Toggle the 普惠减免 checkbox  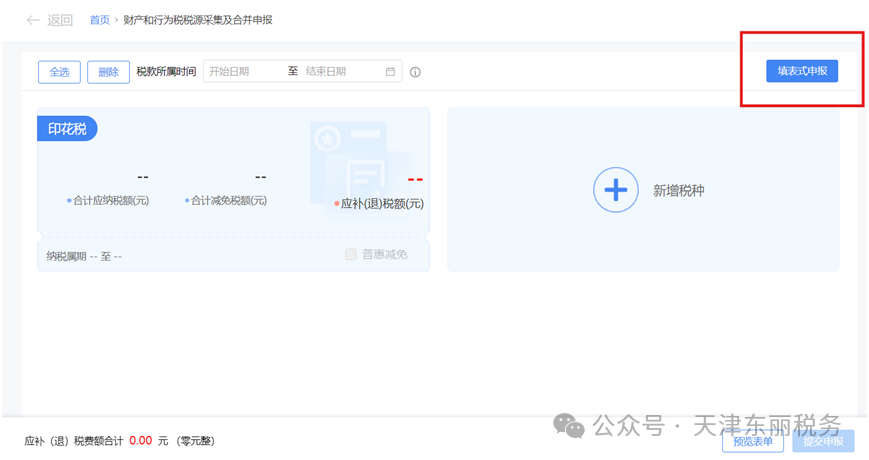tap(351, 254)
